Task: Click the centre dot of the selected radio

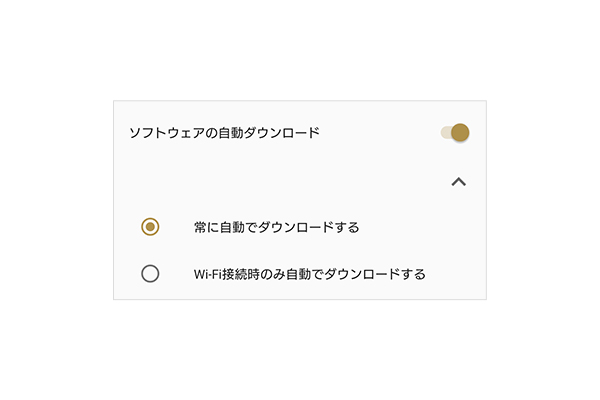Action: tap(150, 227)
